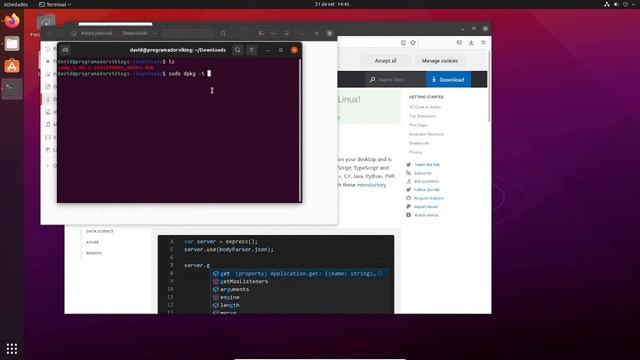Open the volume indicator in top bar
This screenshot has width=640, height=360.
point(616,4)
